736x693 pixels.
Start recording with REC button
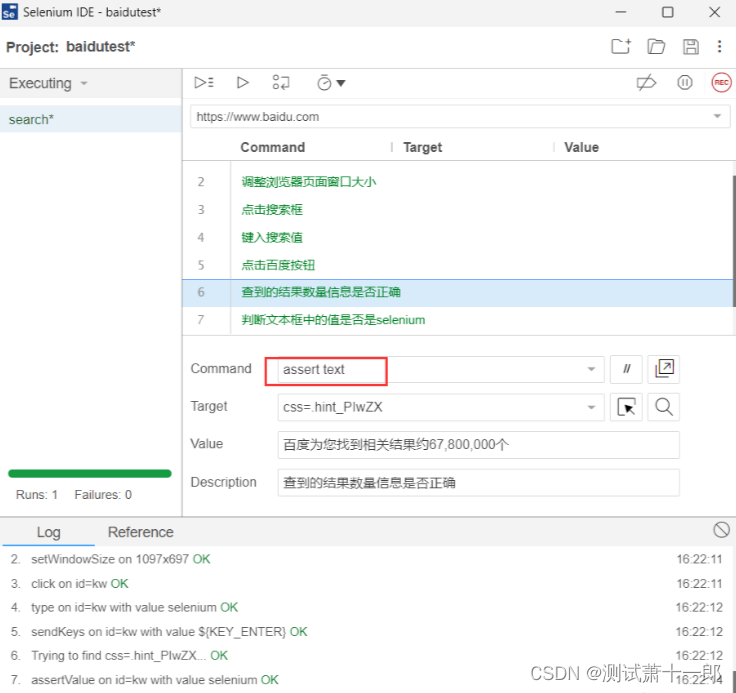coord(721,83)
